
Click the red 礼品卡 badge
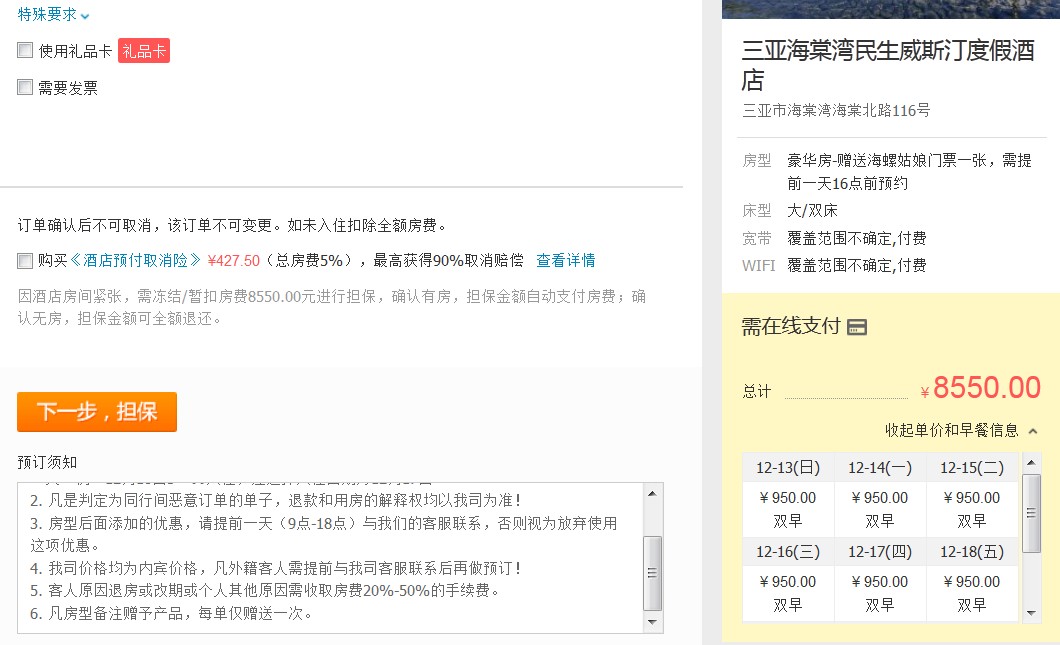point(144,51)
